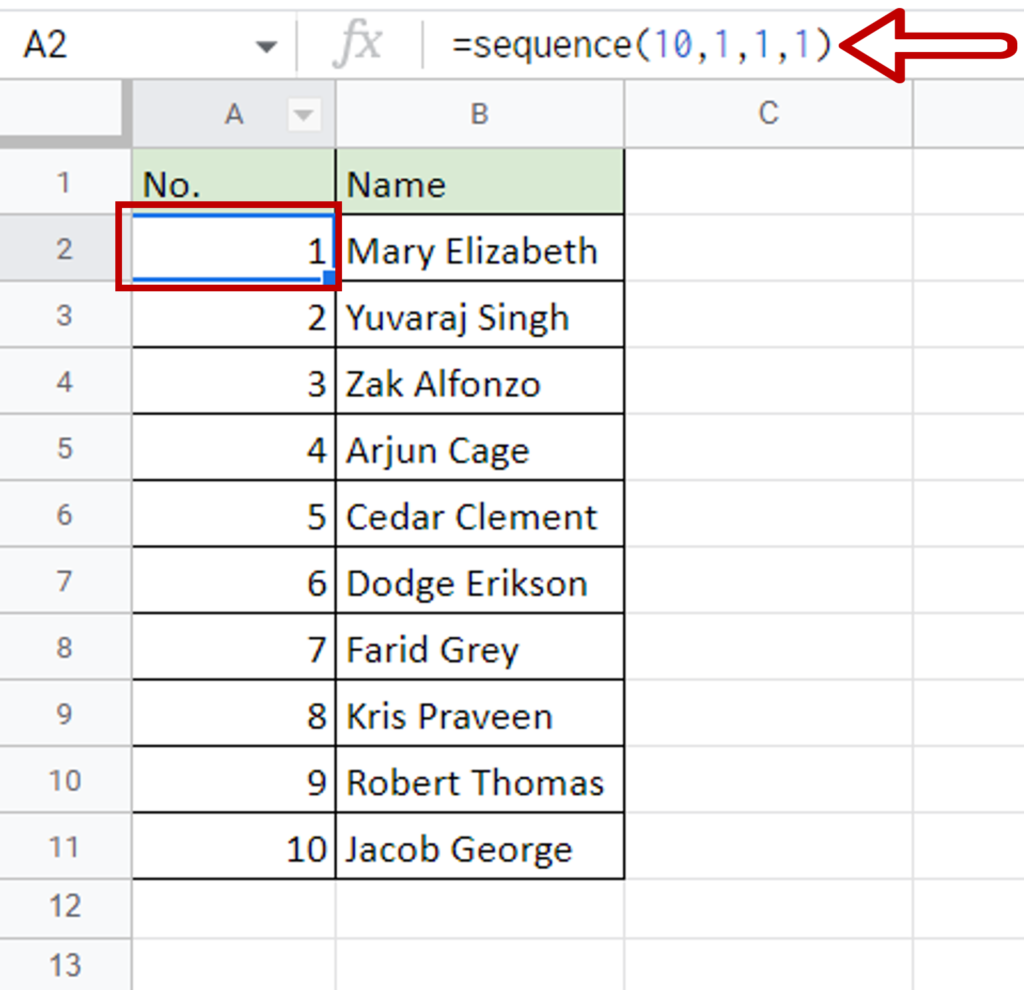The width and height of the screenshot is (1024, 990).
Task: Open column A header dropdown arrow
Action: tap(304, 115)
